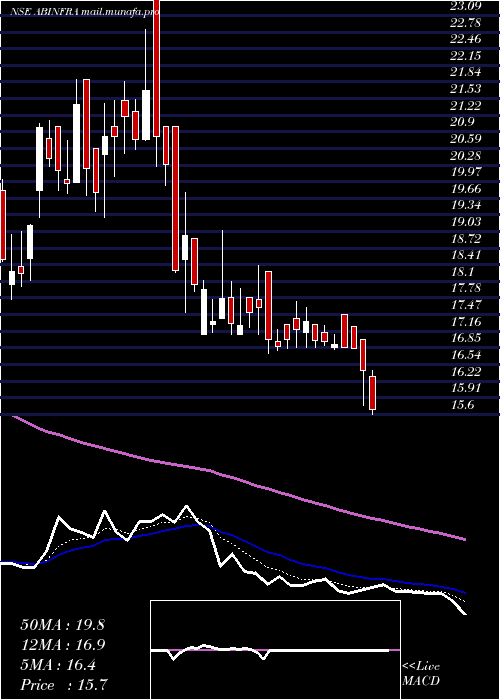Screen dimensions: 500x700
Task: Click the 18.72 price axis label
Action: (466, 239)
